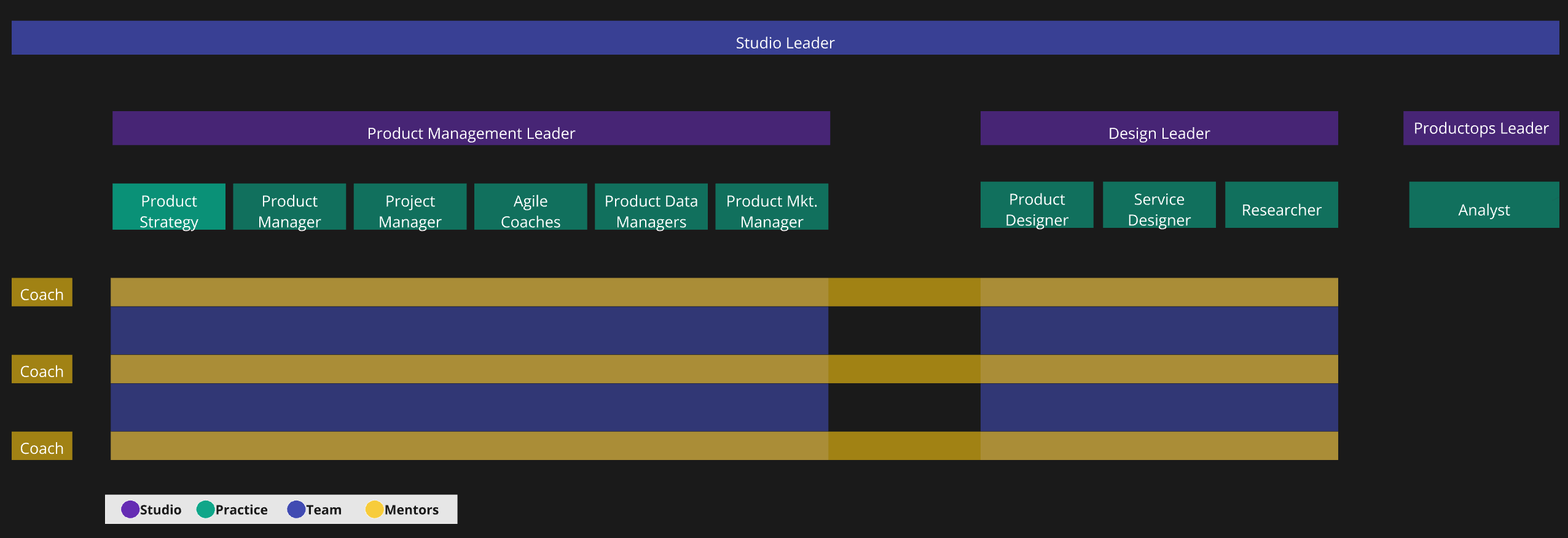Screen dimensions: 1568x538
Task: Select the Practice legend label
Action: click(x=241, y=510)
